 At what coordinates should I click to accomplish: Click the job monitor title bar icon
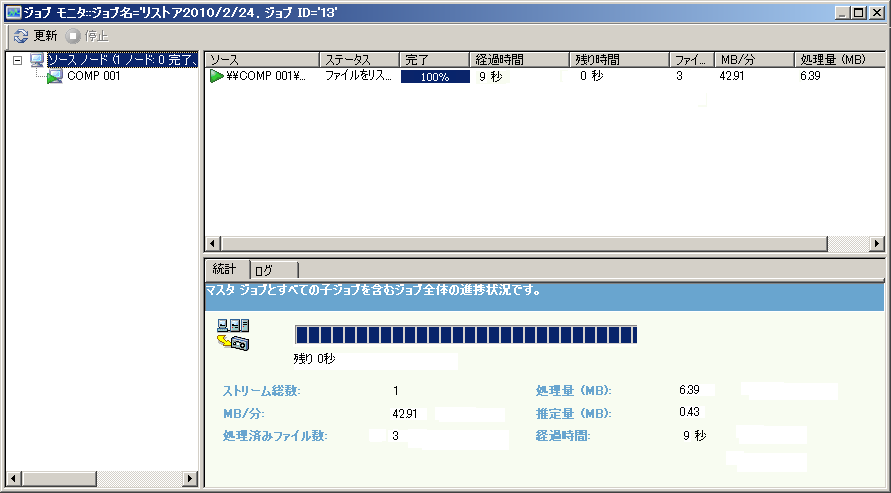13,12
